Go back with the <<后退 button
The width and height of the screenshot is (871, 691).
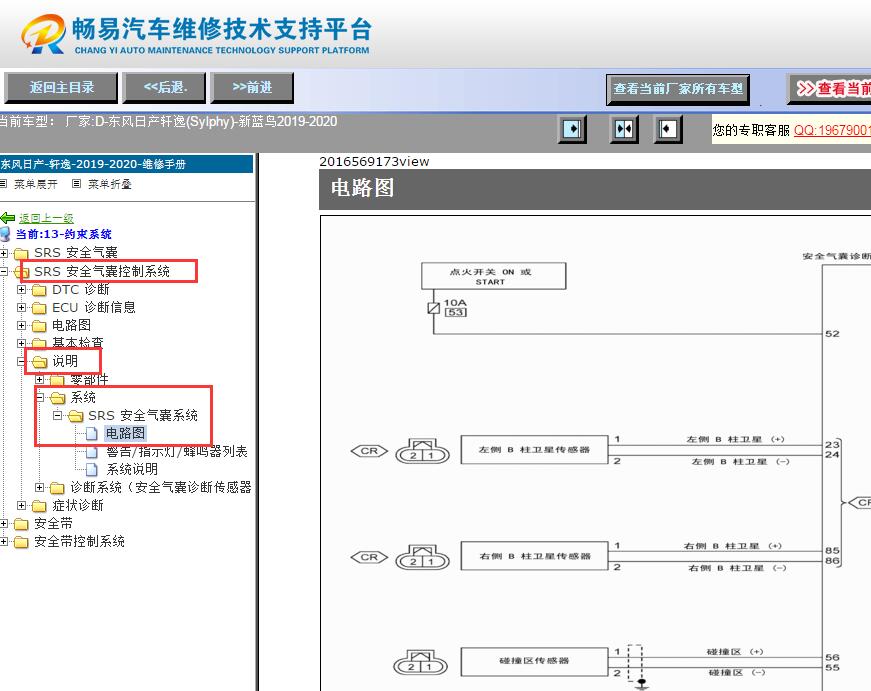coord(164,87)
